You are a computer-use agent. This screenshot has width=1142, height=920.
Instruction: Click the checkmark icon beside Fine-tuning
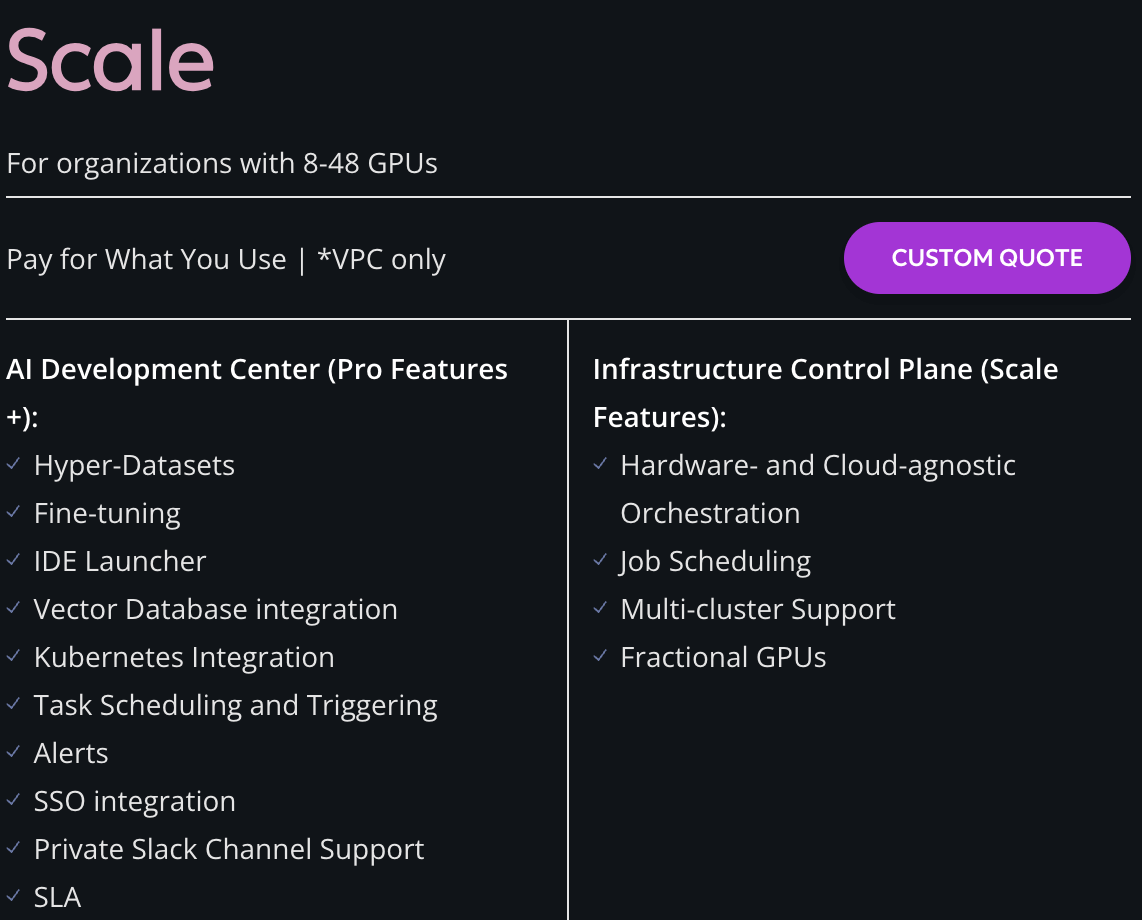point(13,513)
